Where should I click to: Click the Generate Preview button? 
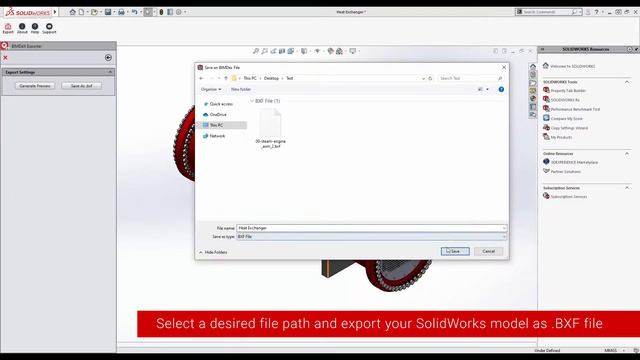pyautogui.click(x=35, y=86)
